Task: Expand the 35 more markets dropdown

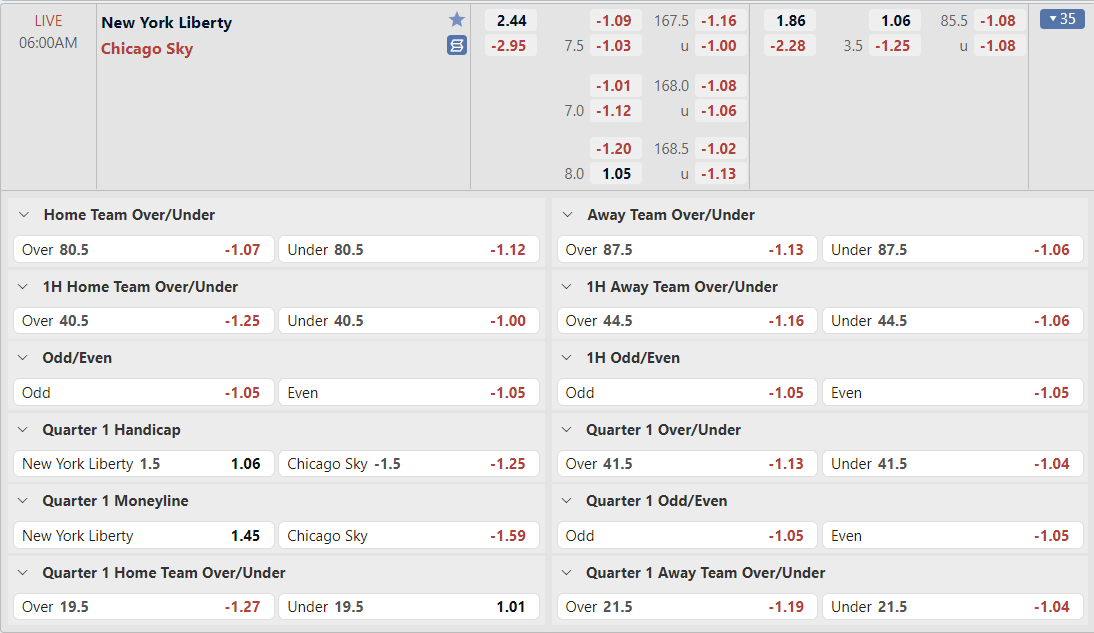Action: (x=1062, y=19)
